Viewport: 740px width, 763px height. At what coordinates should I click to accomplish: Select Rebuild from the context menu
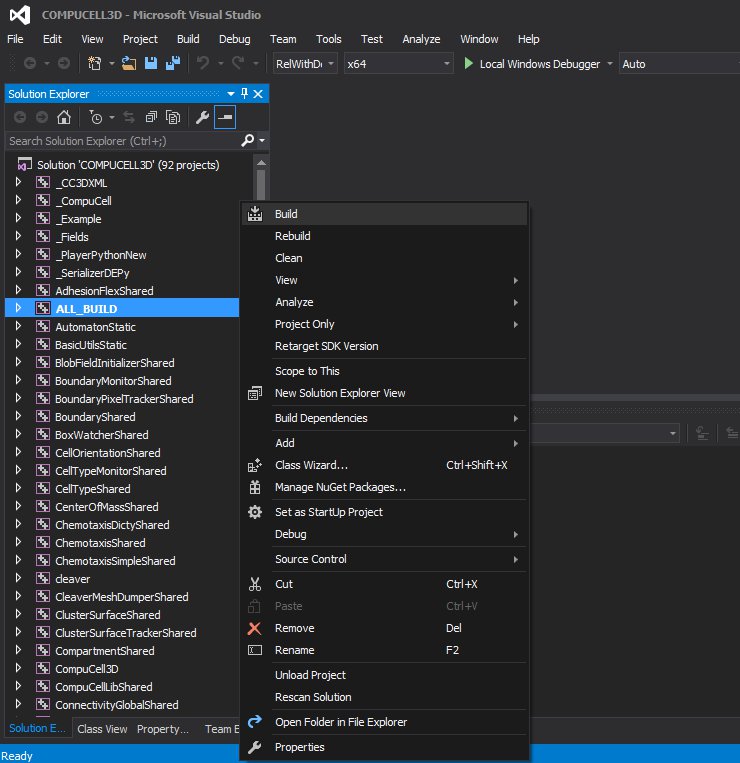click(292, 236)
